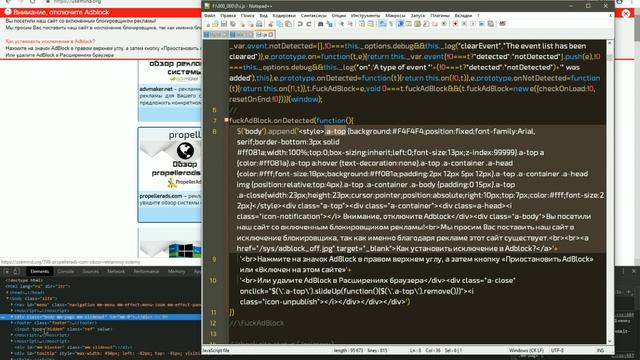Click the Print icon in Notepad++ toolbar
This screenshot has height=360, width=640.
point(259,24)
